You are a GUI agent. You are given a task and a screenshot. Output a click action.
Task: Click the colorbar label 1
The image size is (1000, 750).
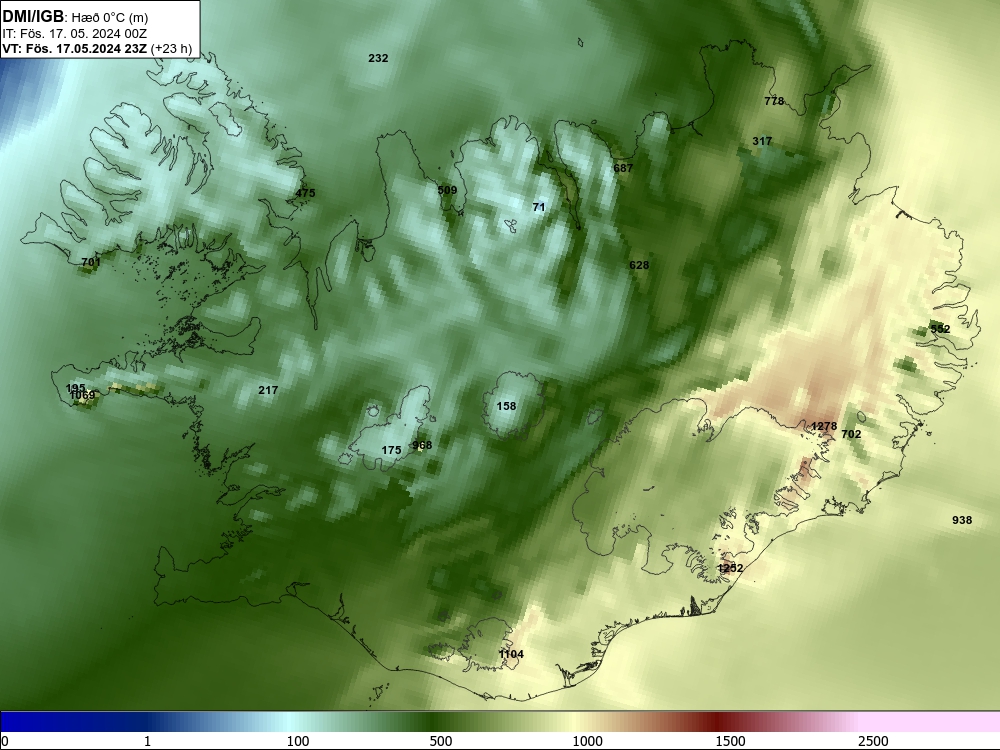(147, 741)
